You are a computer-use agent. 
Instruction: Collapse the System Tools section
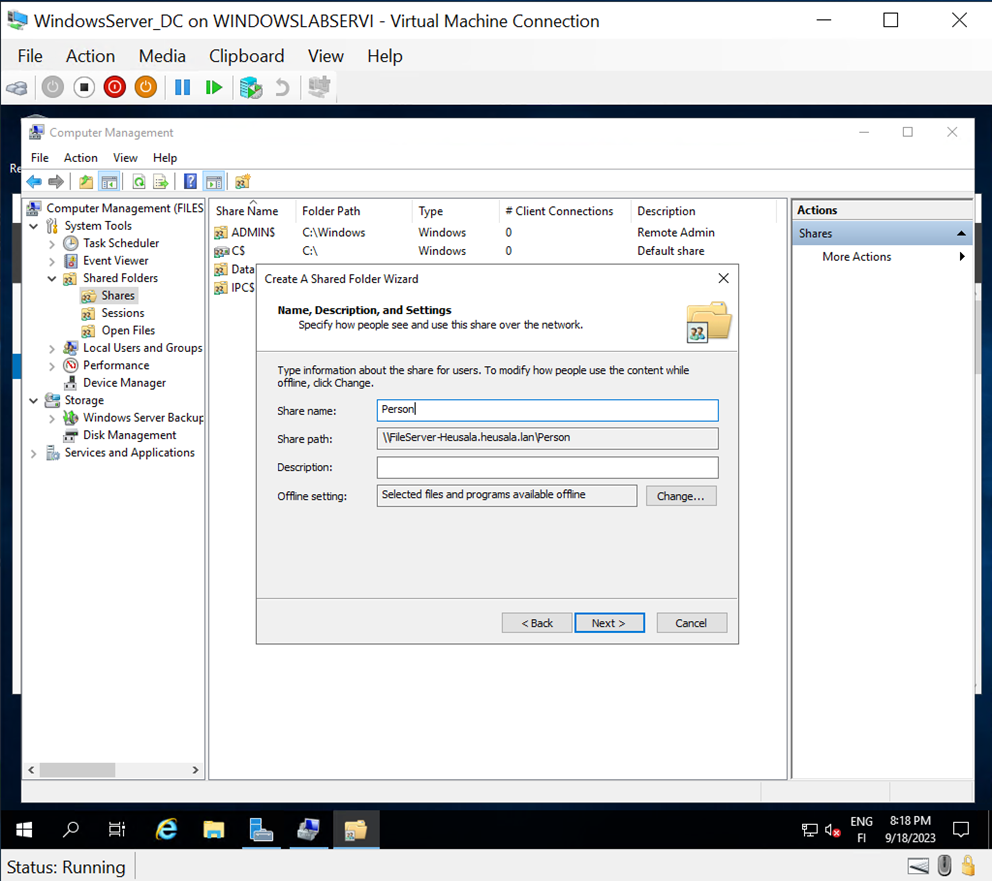pyautogui.click(x=33, y=225)
